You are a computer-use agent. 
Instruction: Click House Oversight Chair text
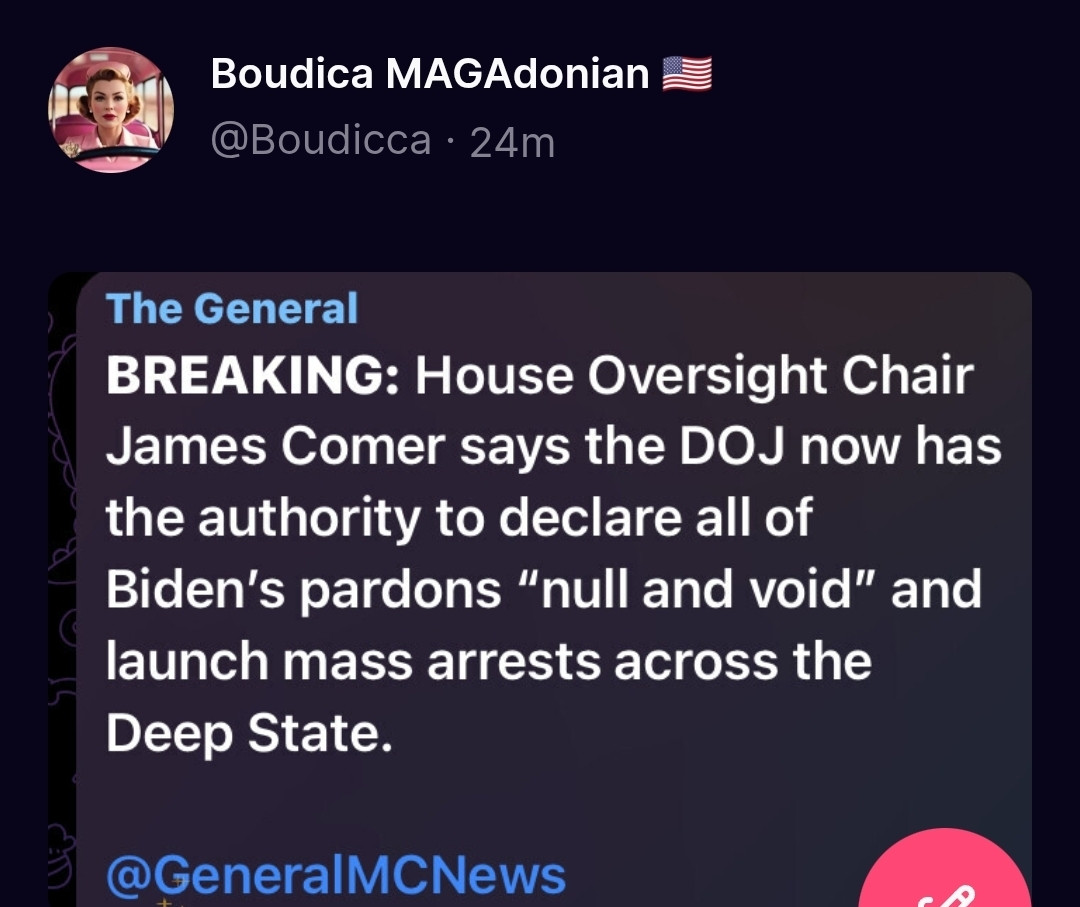pyautogui.click(x=694, y=376)
